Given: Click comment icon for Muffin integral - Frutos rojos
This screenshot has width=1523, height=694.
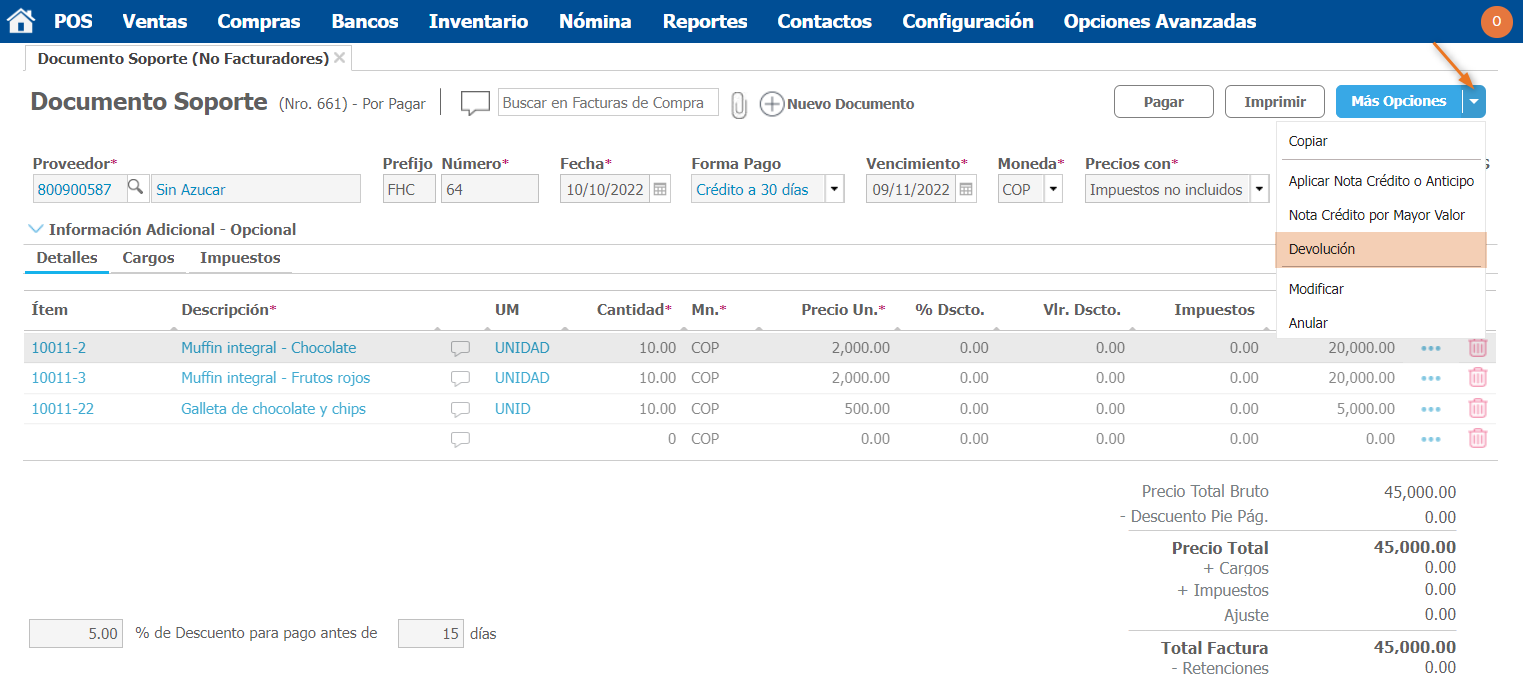Looking at the screenshot, I should (x=460, y=379).
